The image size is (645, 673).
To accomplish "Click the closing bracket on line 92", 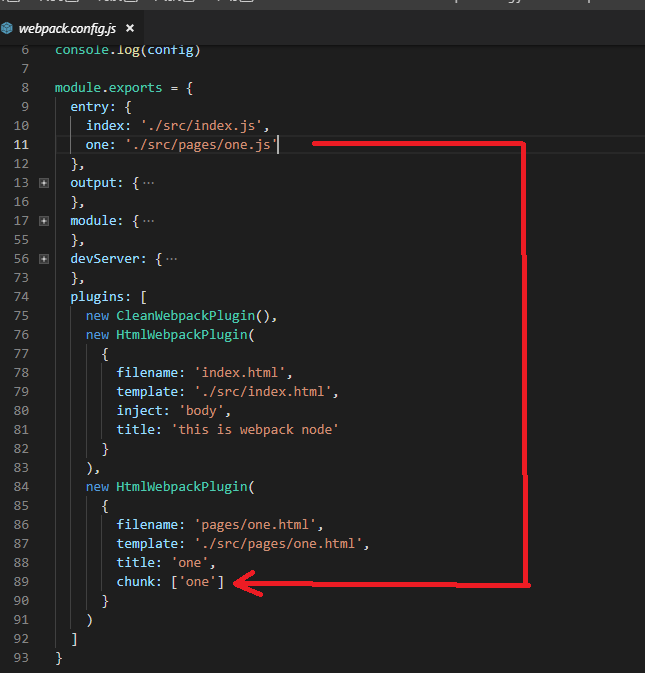I will (74, 639).
